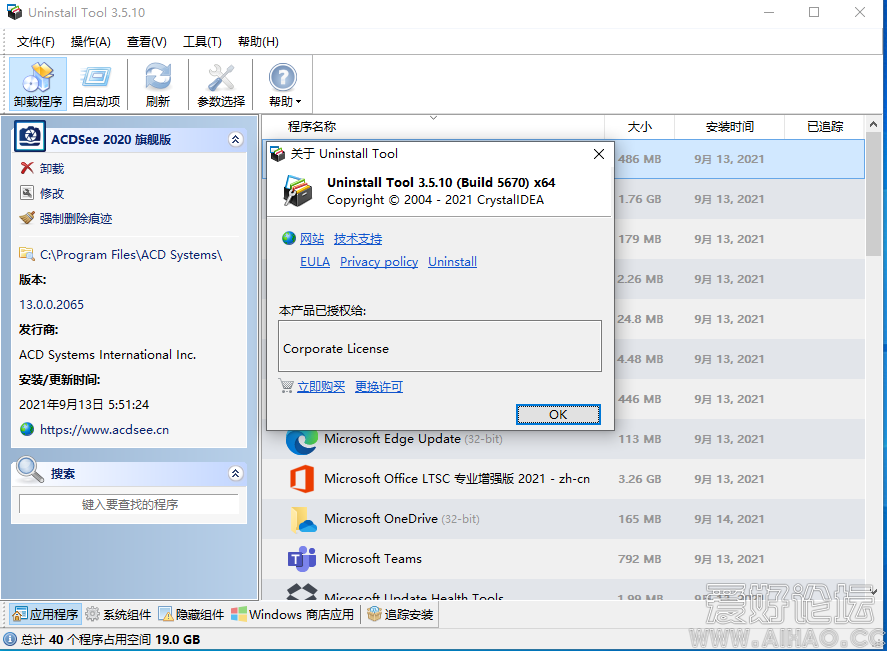Click the shopping cart icon beside 立即购买
This screenshot has width=887, height=651.
point(286,386)
